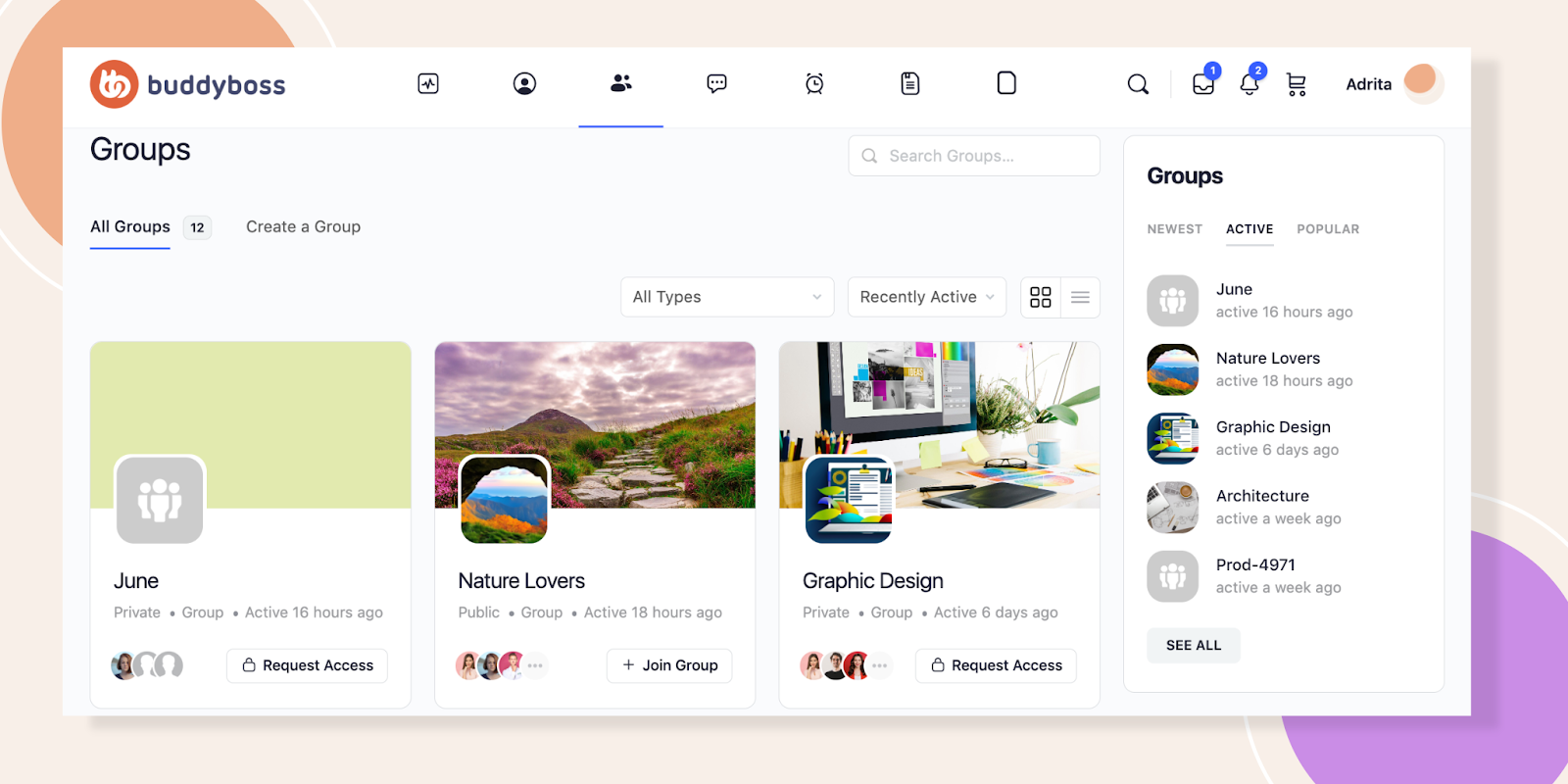Screen dimensions: 1568x784
Task: Click 'active a week ago' under Architecture
Action: [x=1279, y=519]
